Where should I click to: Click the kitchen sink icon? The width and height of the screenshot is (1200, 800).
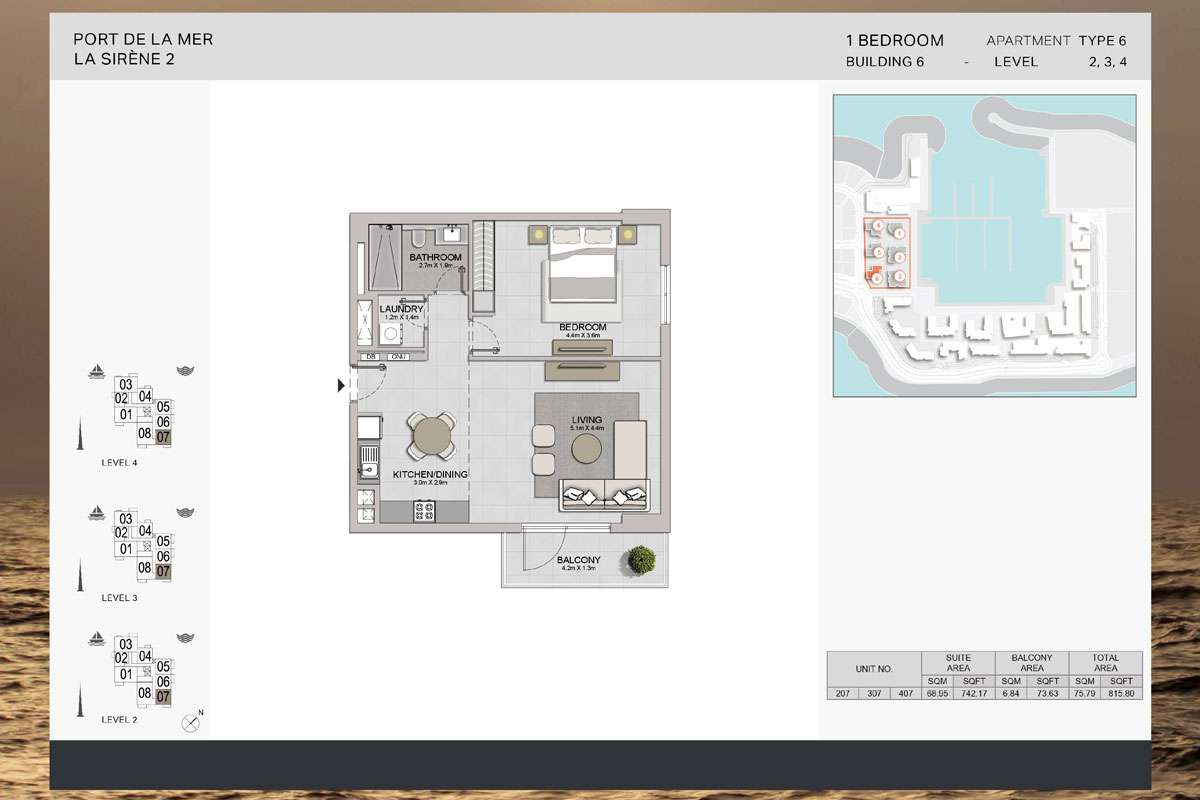pos(368,463)
